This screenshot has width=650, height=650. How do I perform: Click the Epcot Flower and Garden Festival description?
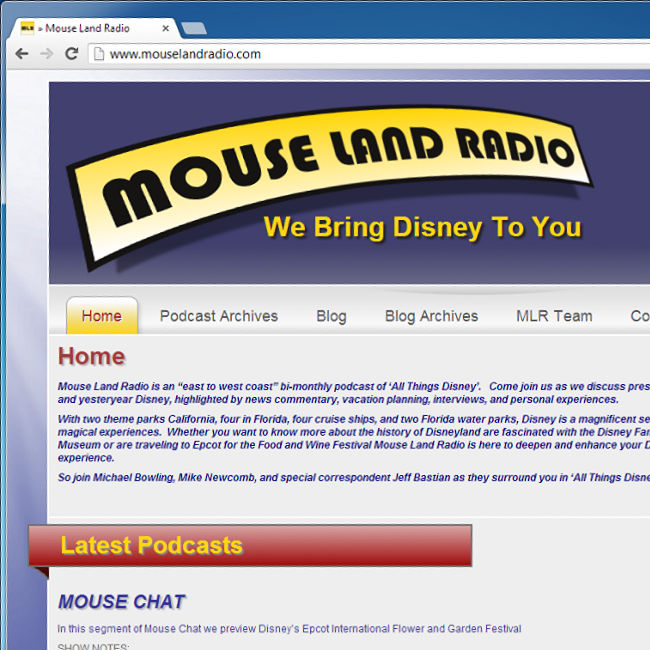point(289,629)
